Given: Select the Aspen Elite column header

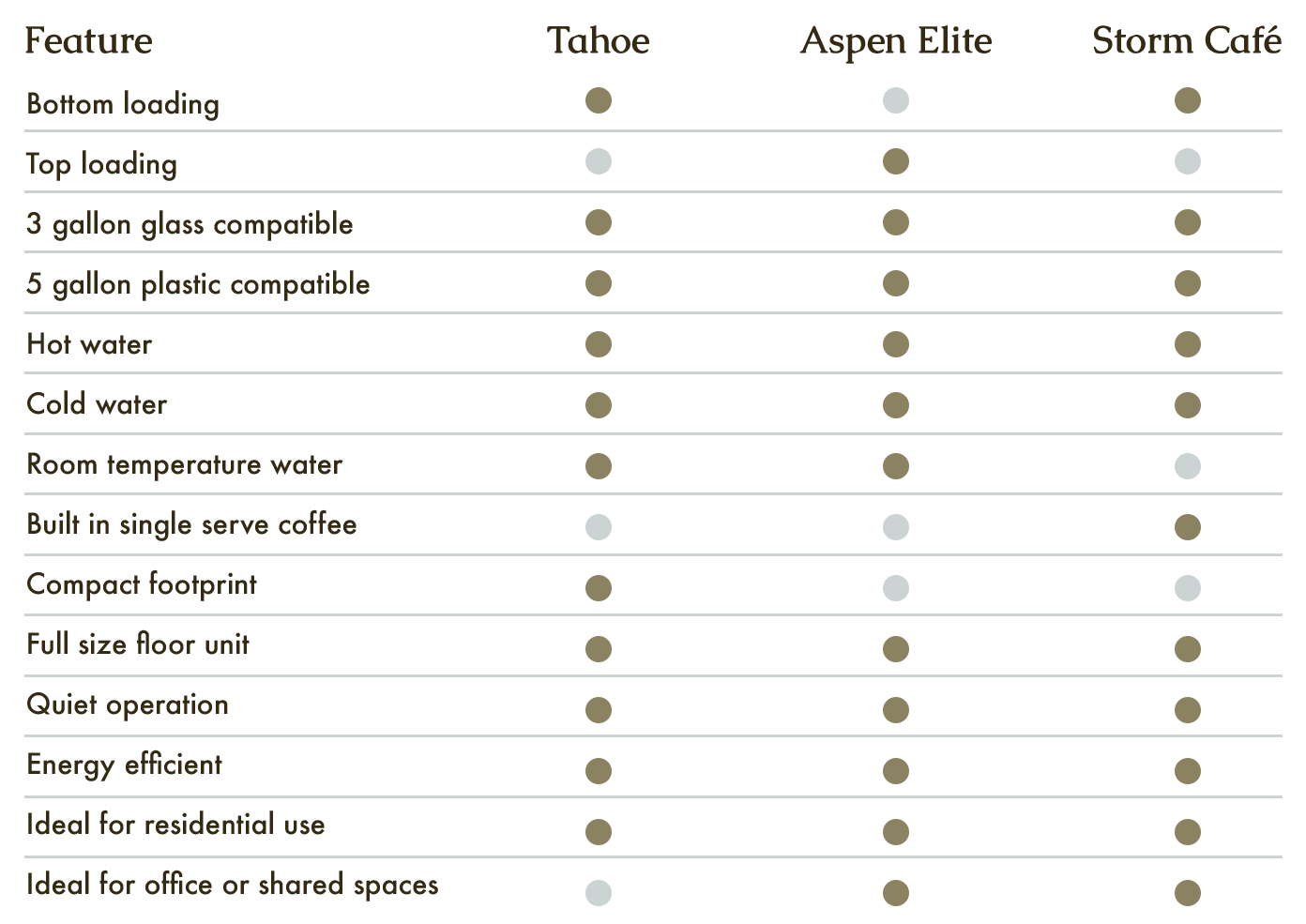Looking at the screenshot, I should pos(896,41).
